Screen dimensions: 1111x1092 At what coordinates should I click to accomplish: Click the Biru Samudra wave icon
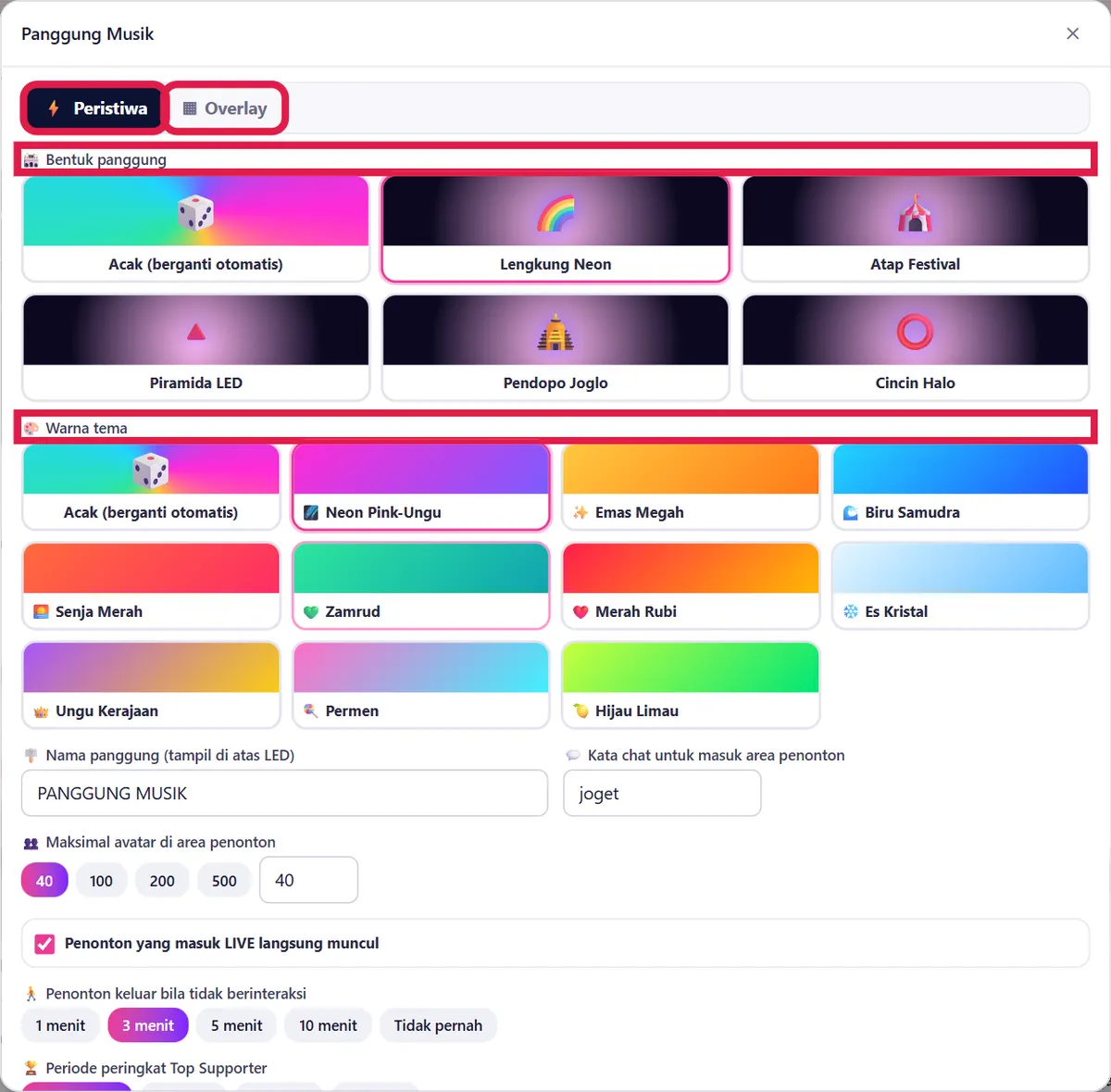[x=851, y=512]
